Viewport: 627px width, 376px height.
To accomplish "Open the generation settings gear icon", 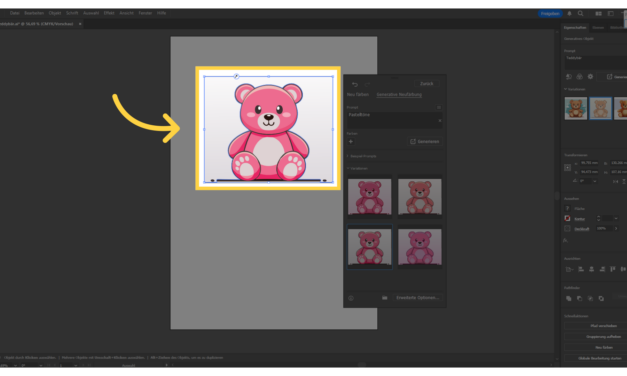I will pos(590,76).
